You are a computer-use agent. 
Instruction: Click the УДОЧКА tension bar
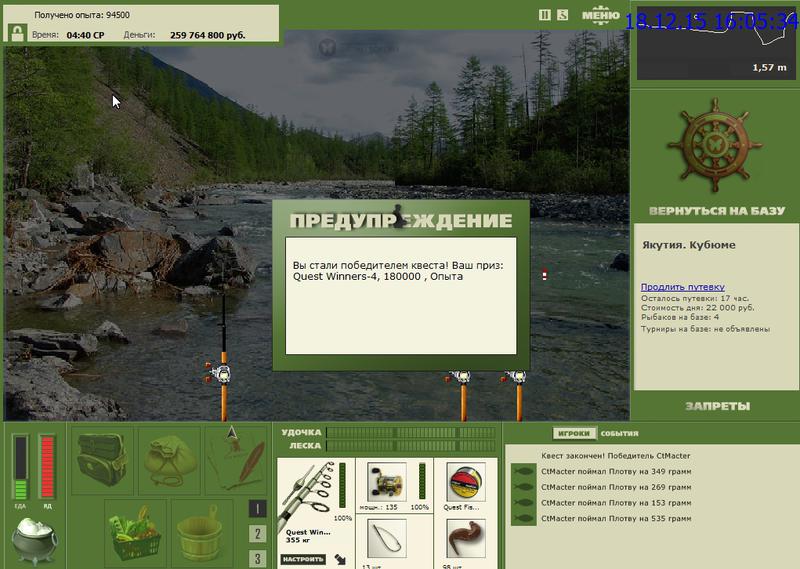pyautogui.click(x=411, y=433)
